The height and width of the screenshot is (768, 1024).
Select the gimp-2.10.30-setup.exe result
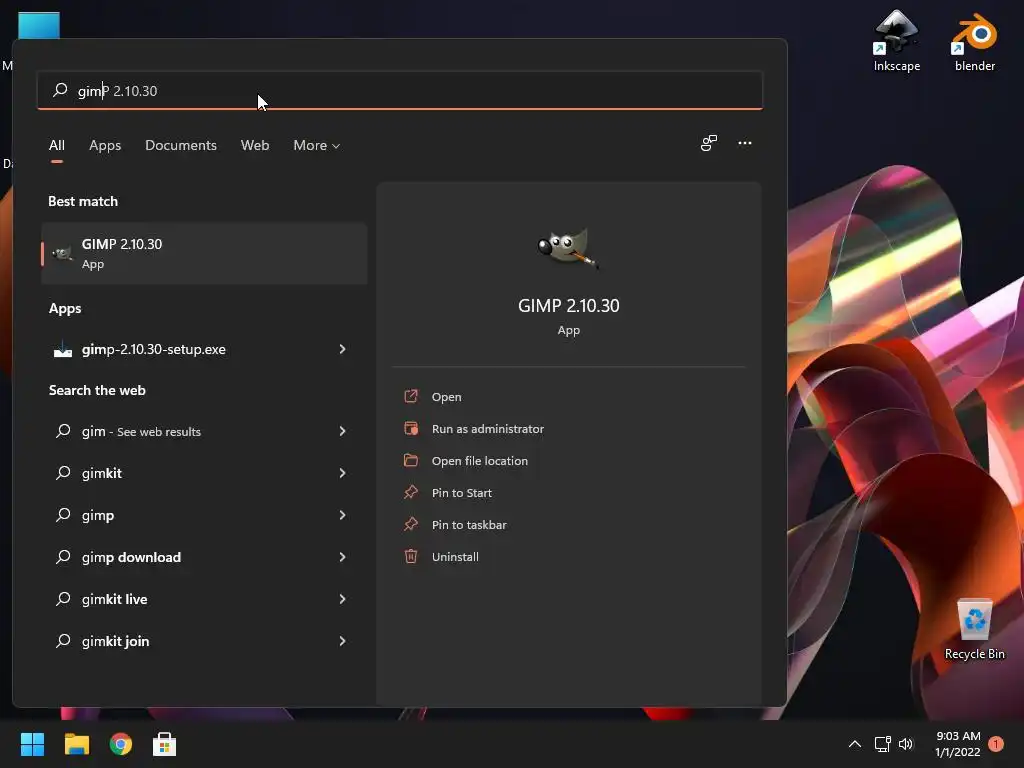[204, 349]
